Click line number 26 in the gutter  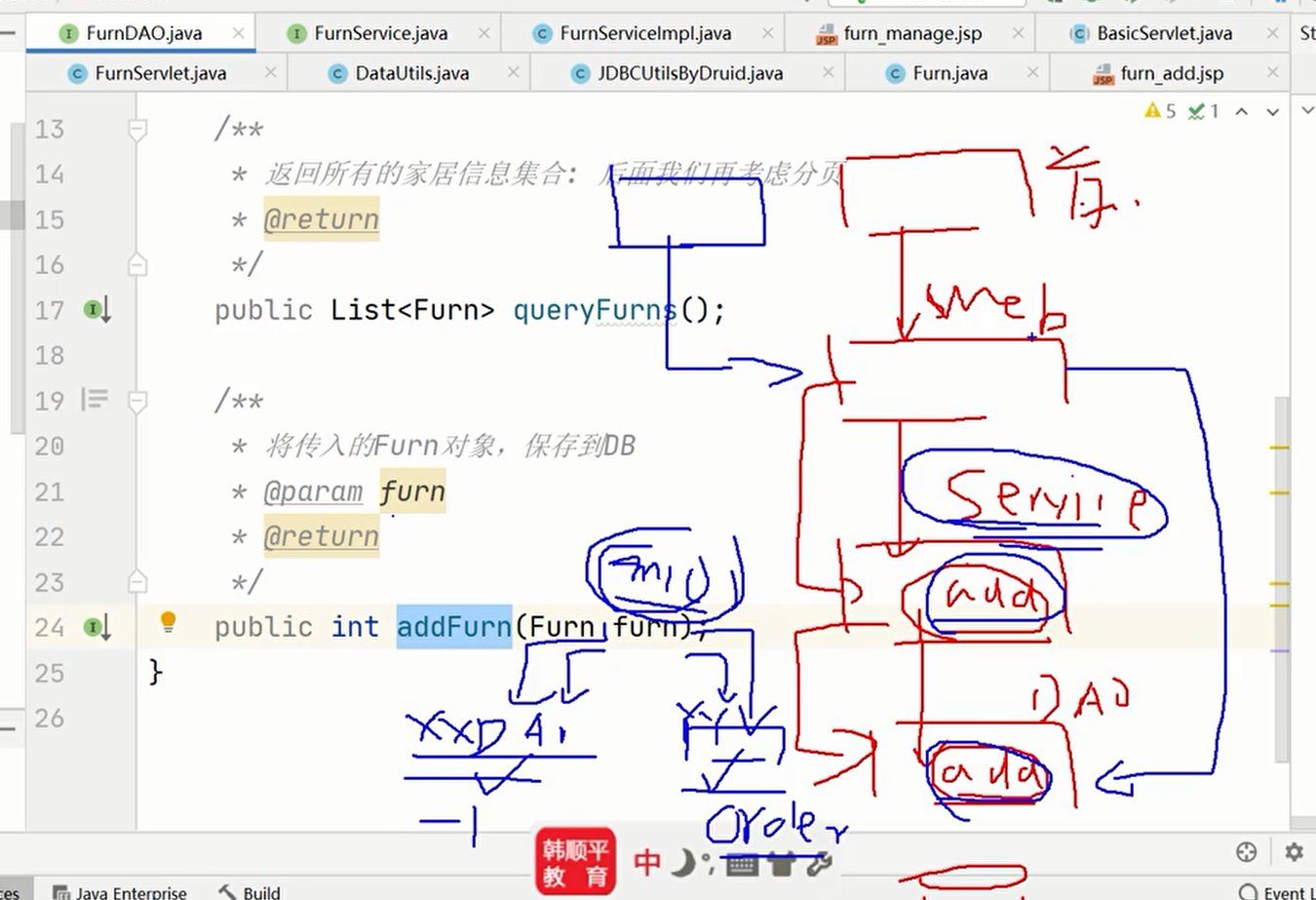coord(50,718)
